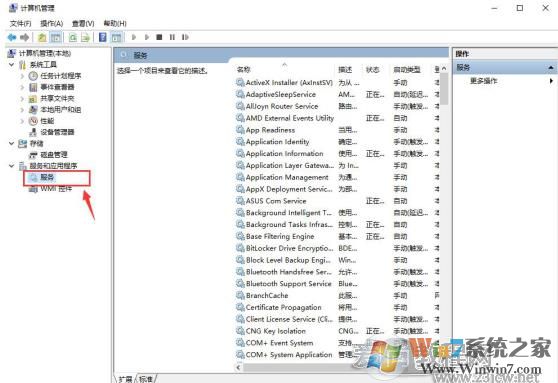Click the Refresh toolbar icon
This screenshot has height=383, width=558.
[73, 37]
